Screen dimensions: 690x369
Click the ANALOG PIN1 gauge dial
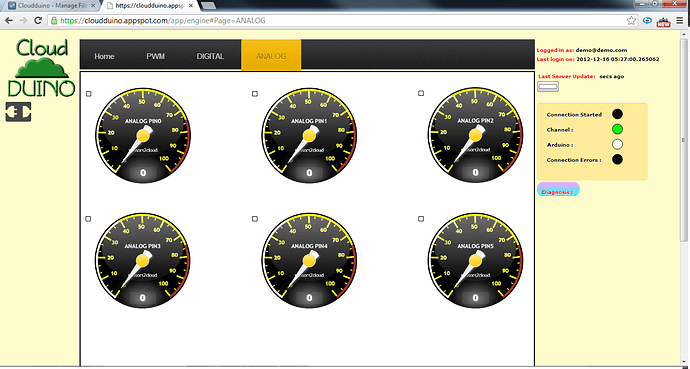coord(309,135)
